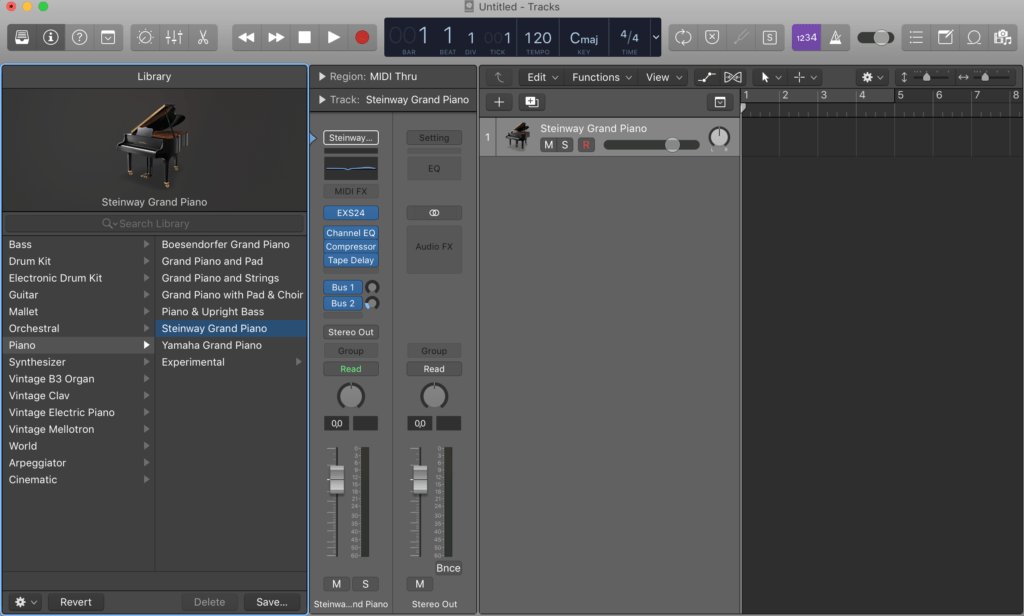The height and width of the screenshot is (616, 1024).
Task: Open the Edit menu in Tracks area
Action: click(x=542, y=77)
